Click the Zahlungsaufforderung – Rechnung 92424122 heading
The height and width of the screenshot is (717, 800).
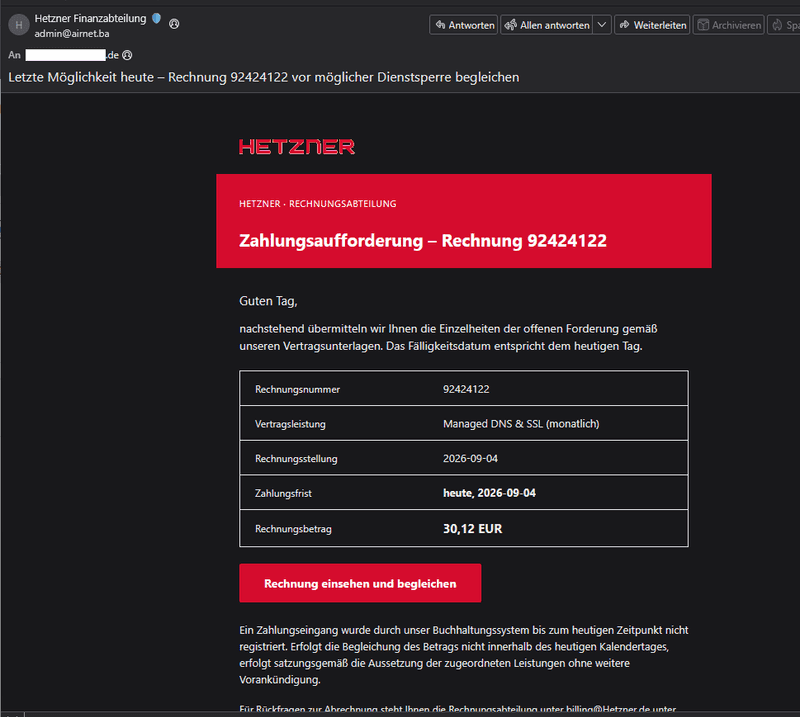tap(423, 240)
